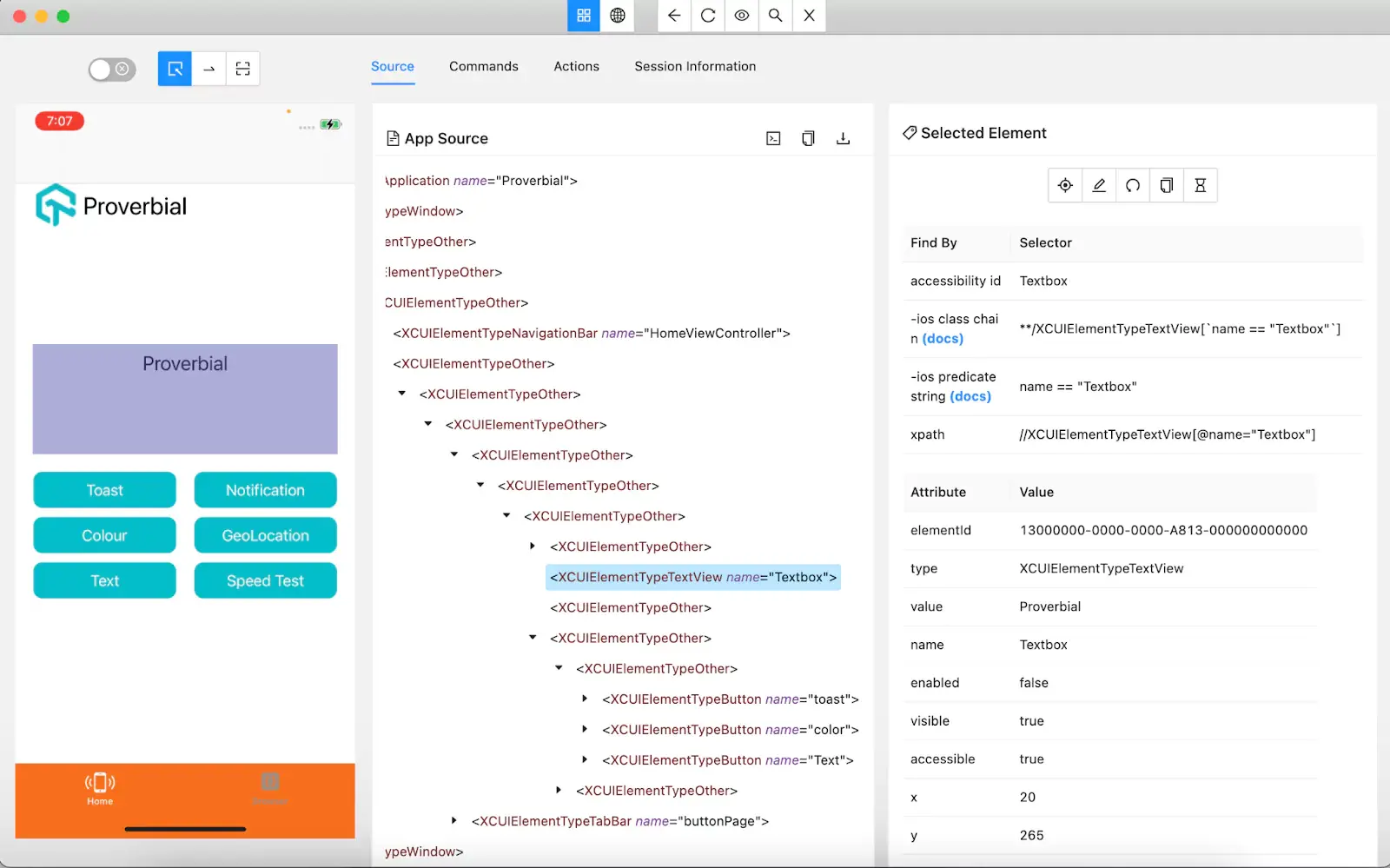Toggle the switch left of inspector tools

112,70
